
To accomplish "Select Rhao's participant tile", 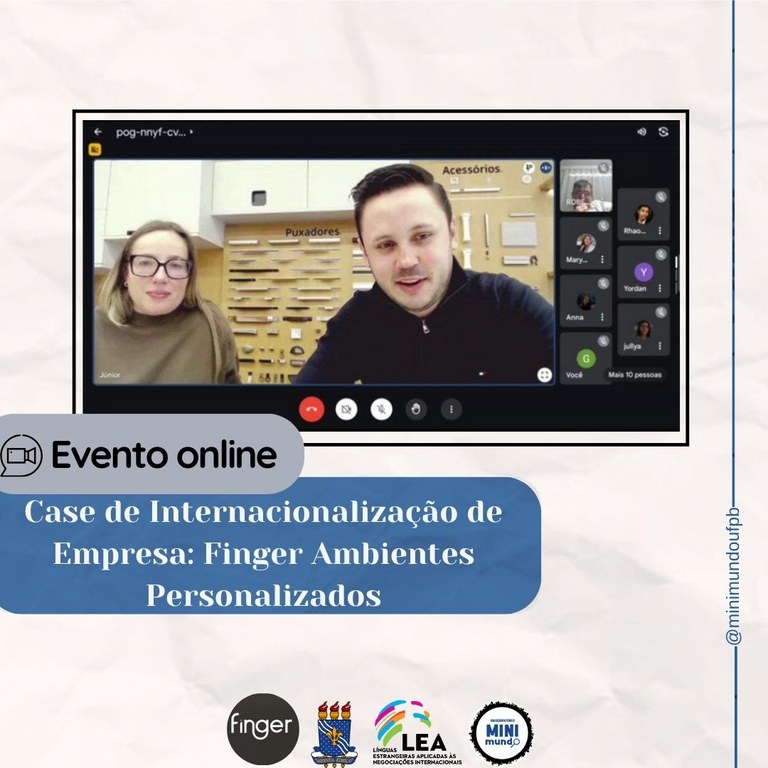I will pos(642,214).
